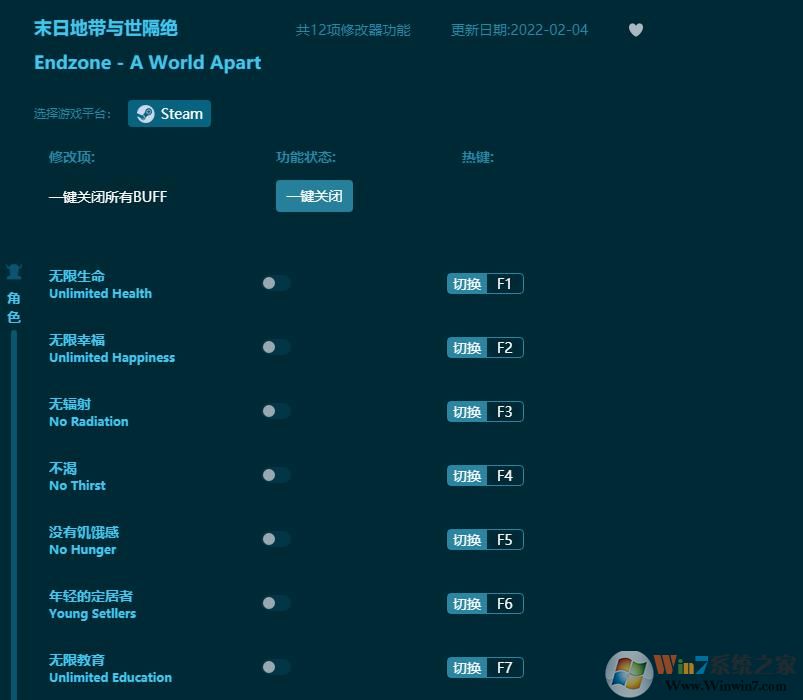Image resolution: width=803 pixels, height=700 pixels.
Task: Open the game platform selector showing Steam
Action: click(169, 113)
